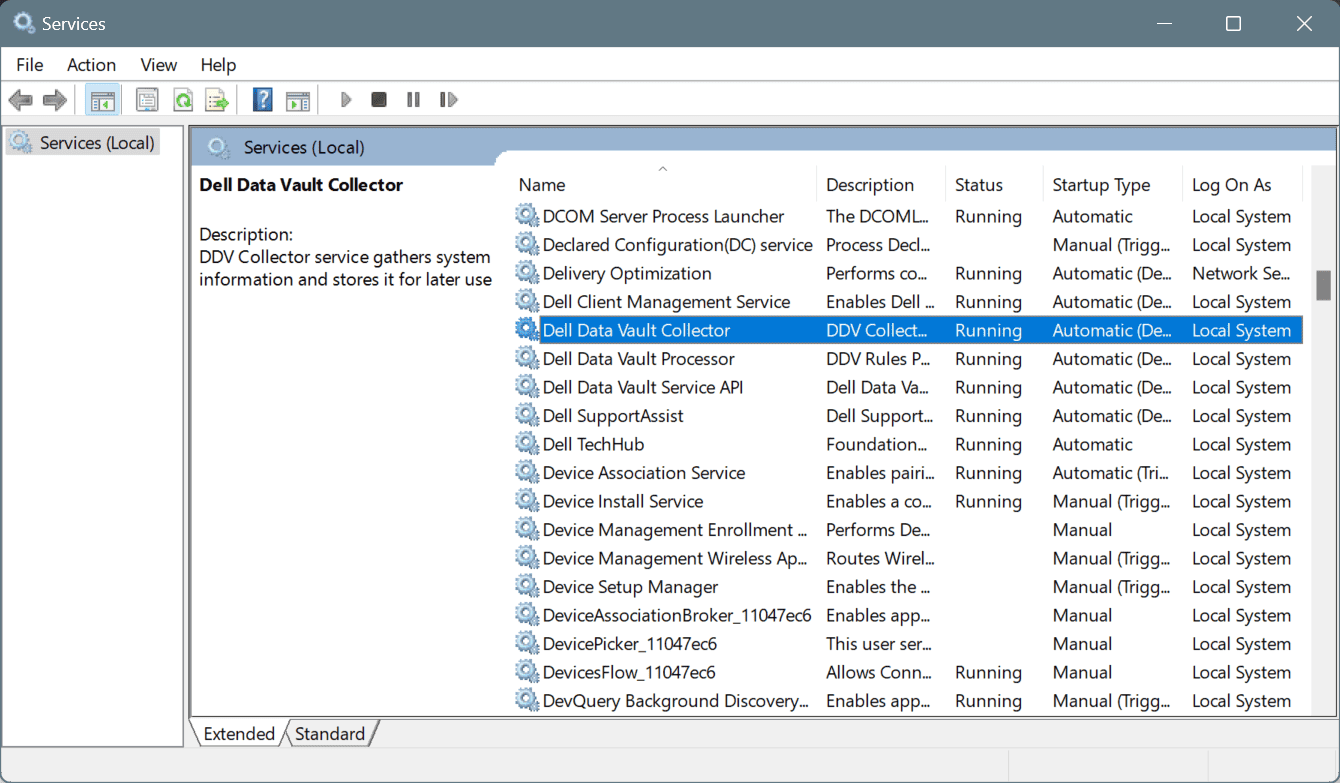The width and height of the screenshot is (1340, 783).
Task: Click the Stop Service square icon
Action: point(379,100)
